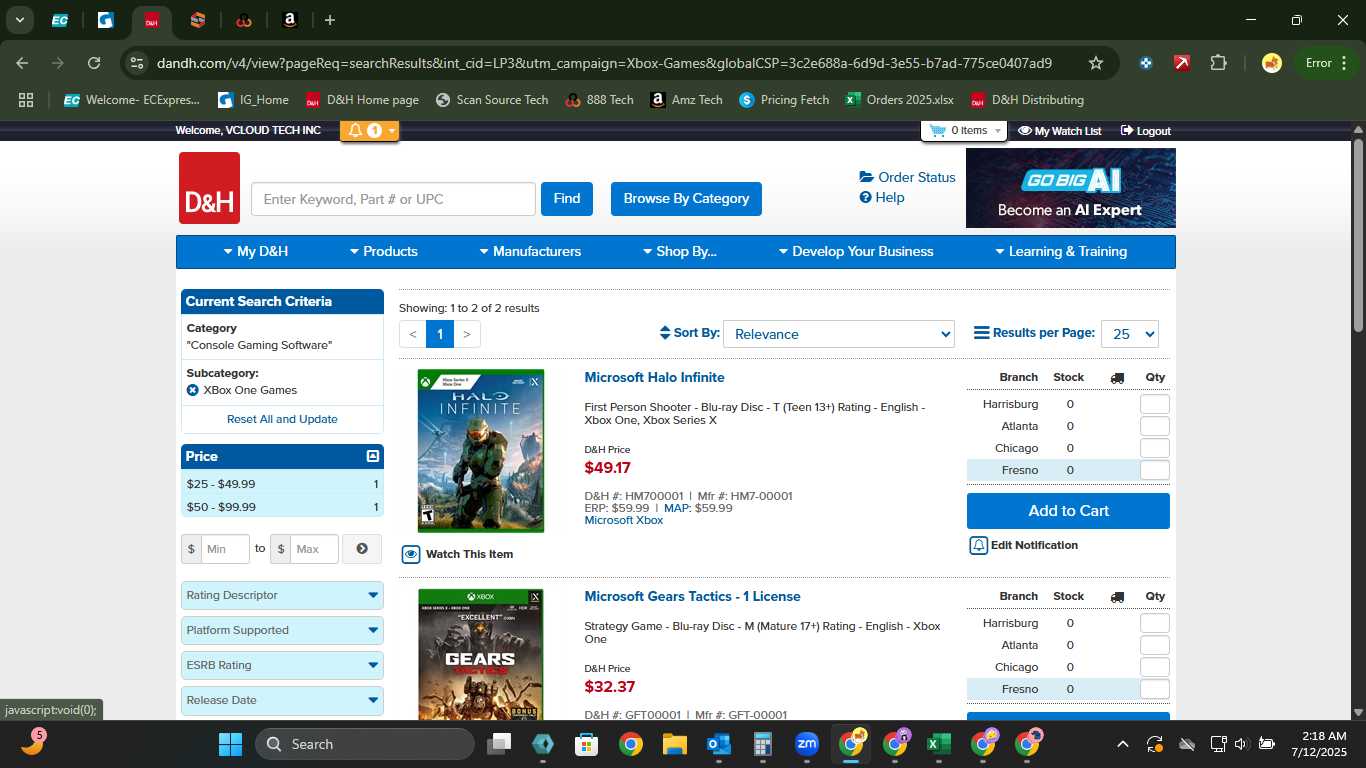The width and height of the screenshot is (1366, 768).
Task: Click the page vertical scrollbar
Action: (1358, 235)
